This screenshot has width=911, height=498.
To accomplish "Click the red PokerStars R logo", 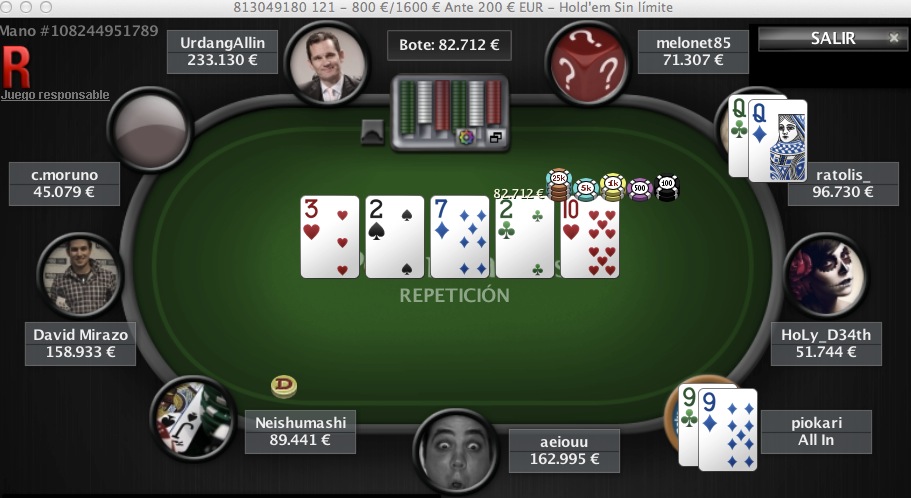I will (16, 66).
